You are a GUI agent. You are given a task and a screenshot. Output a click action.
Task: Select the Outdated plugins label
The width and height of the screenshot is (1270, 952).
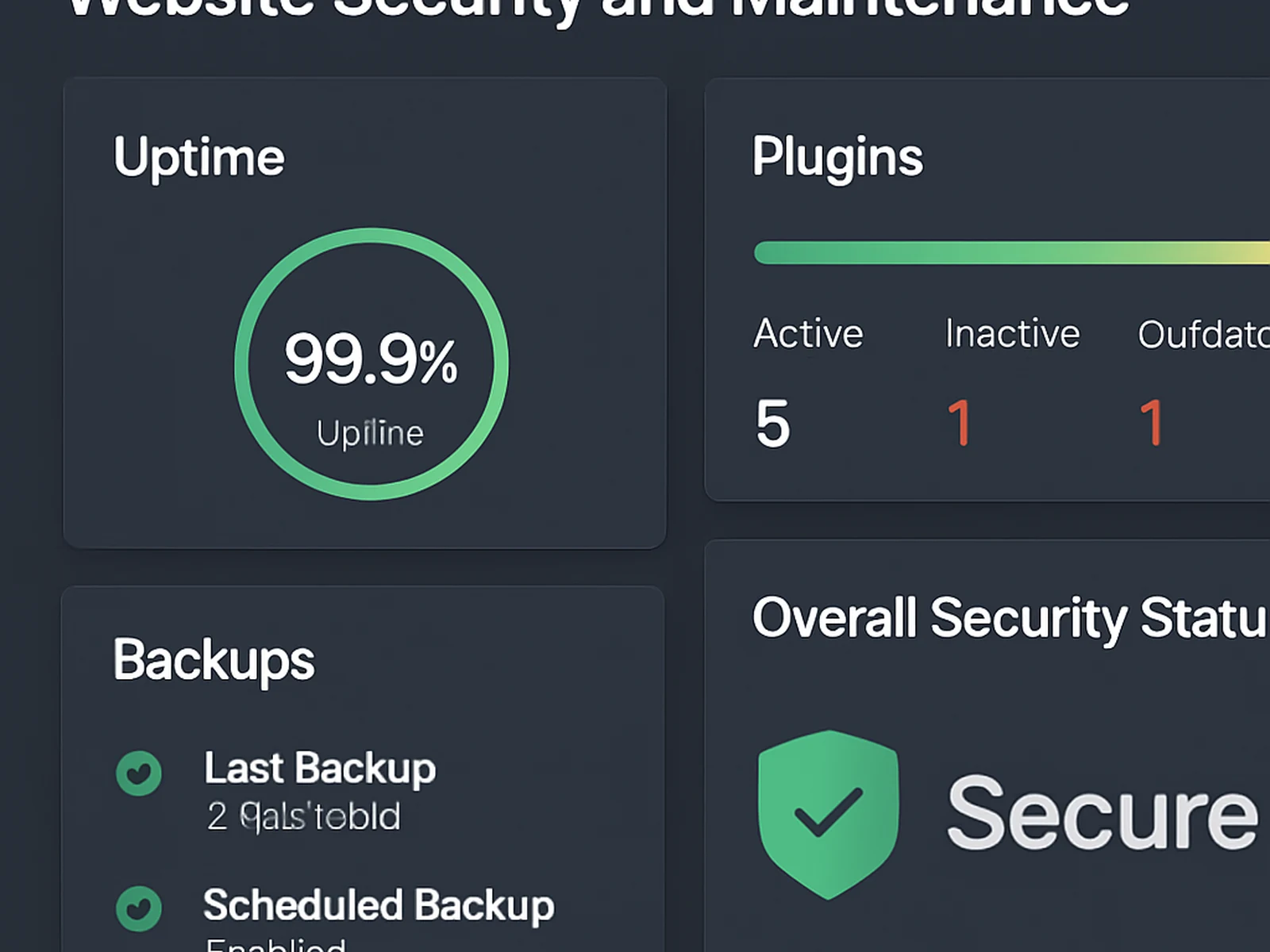[x=1203, y=335]
